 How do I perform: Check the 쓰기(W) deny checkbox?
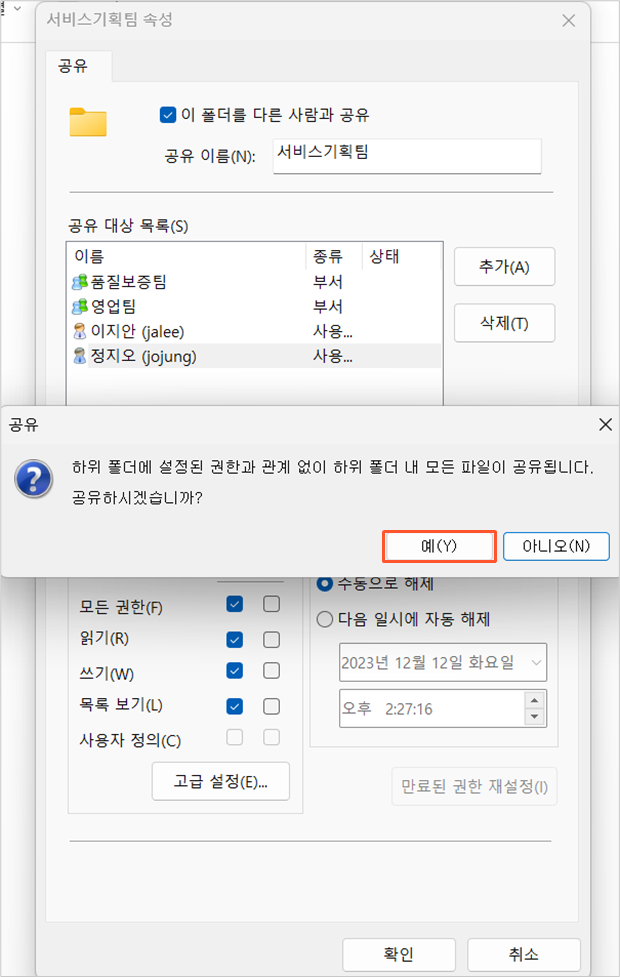(271, 671)
